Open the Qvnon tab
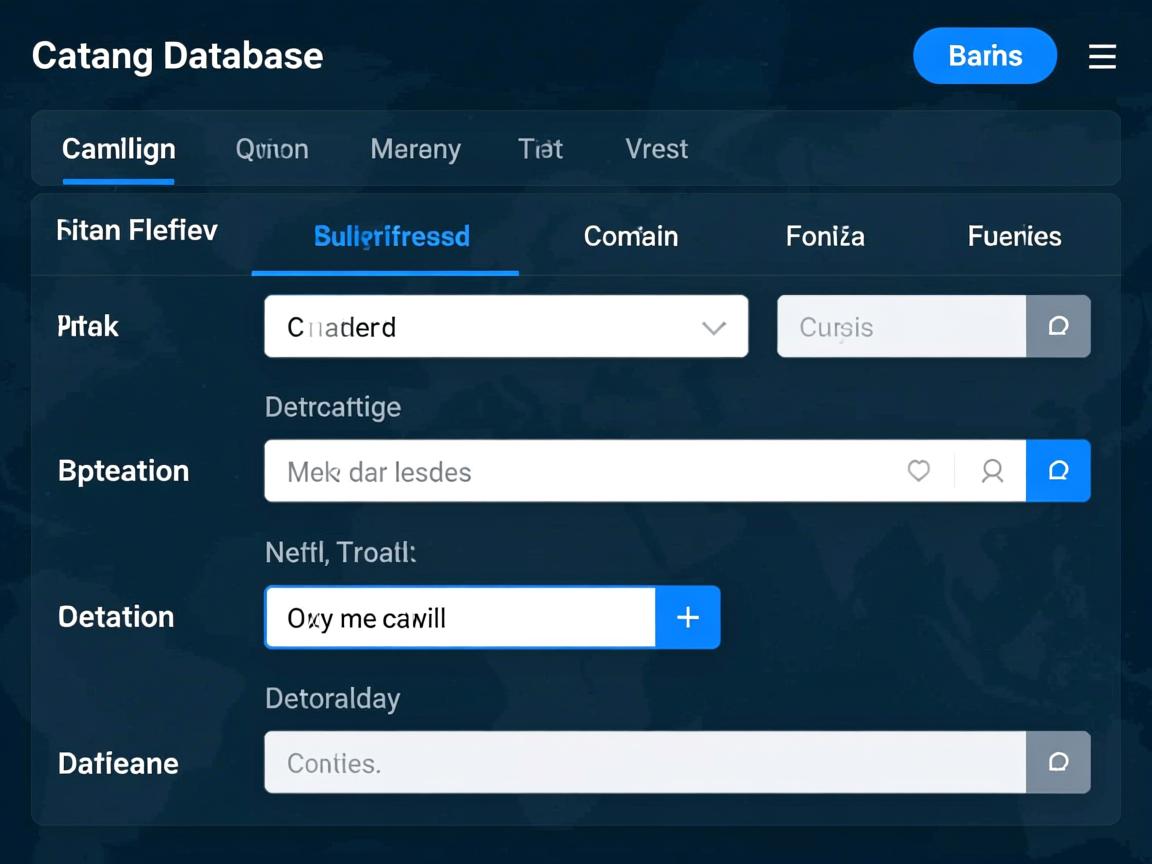Viewport: 1152px width, 864px height. point(272,149)
